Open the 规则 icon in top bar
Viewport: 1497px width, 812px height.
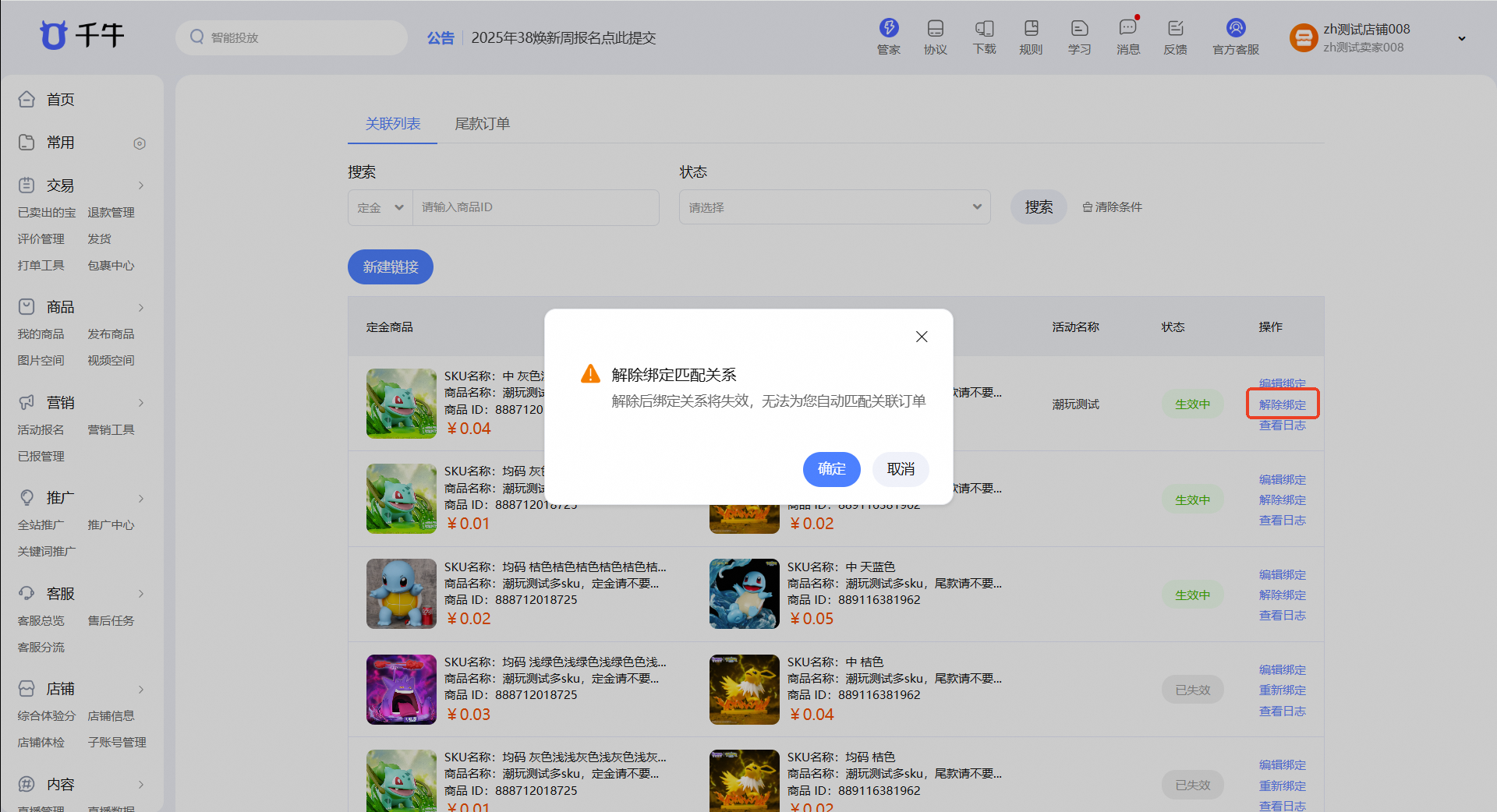[1031, 28]
